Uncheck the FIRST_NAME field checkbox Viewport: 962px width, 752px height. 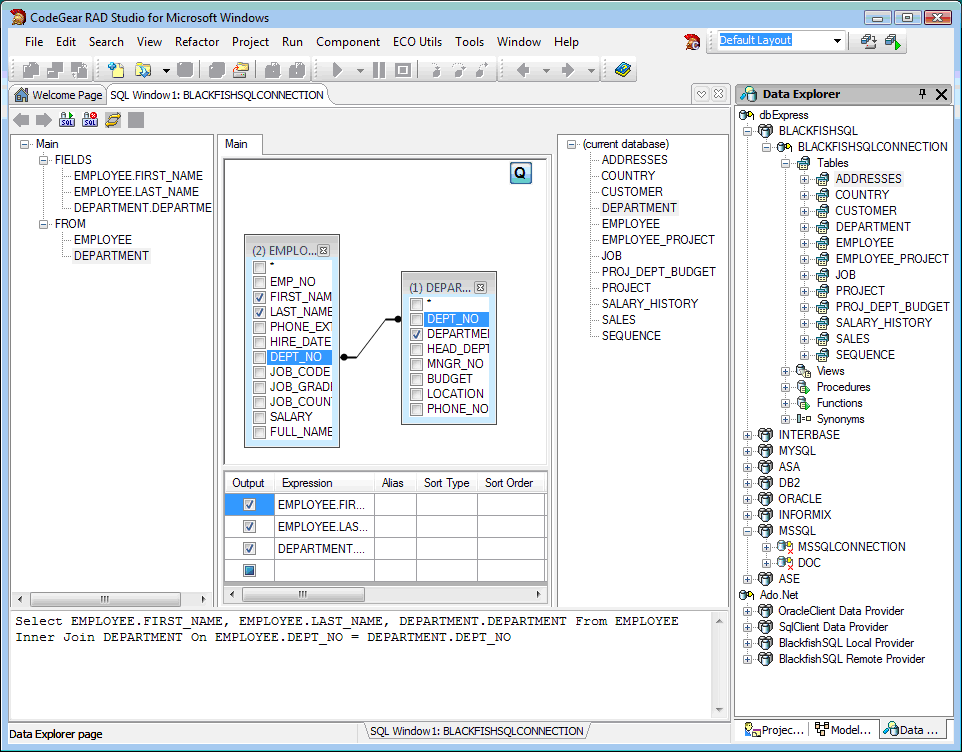point(260,298)
